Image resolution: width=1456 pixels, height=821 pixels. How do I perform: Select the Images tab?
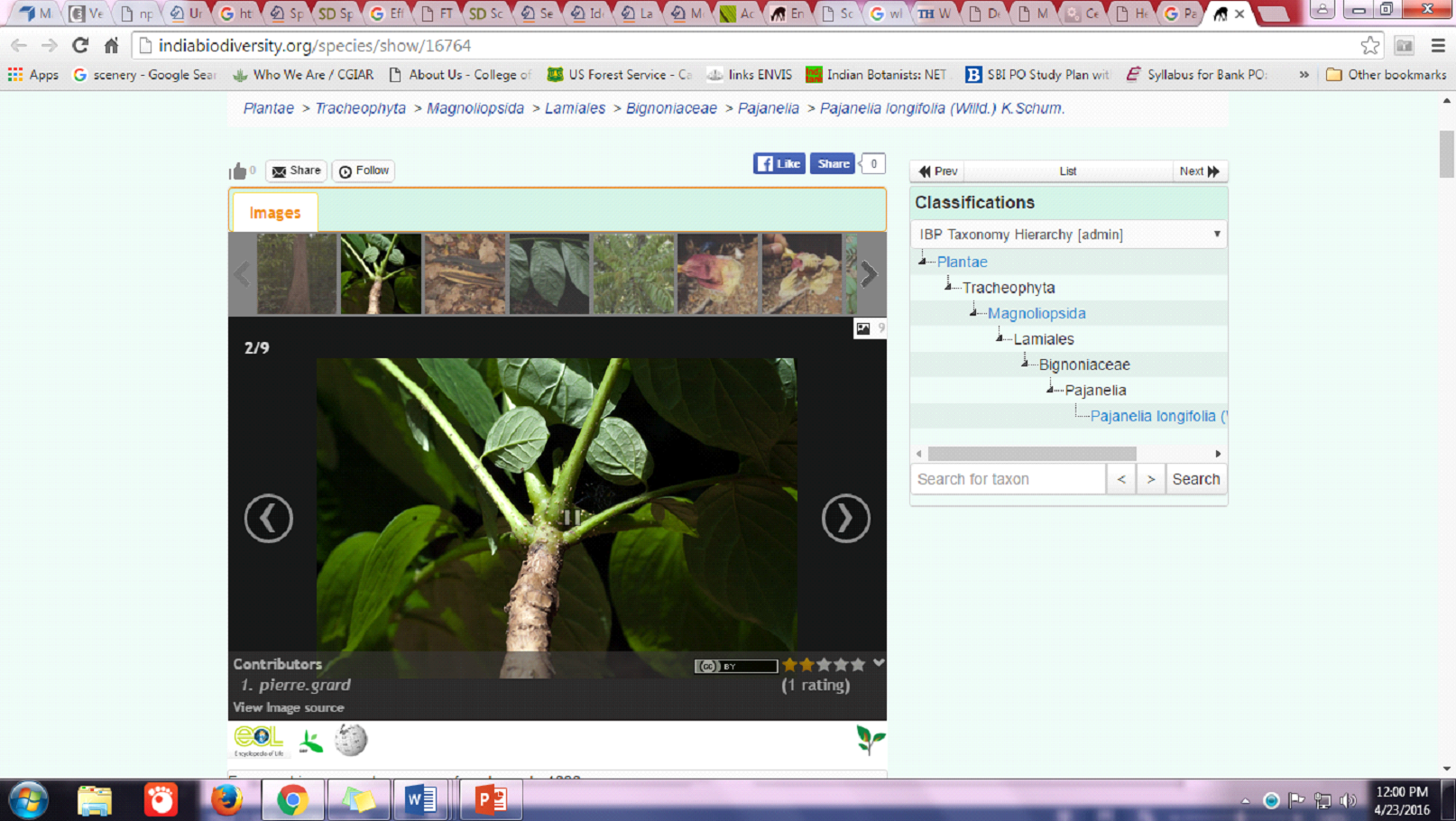[x=275, y=213]
